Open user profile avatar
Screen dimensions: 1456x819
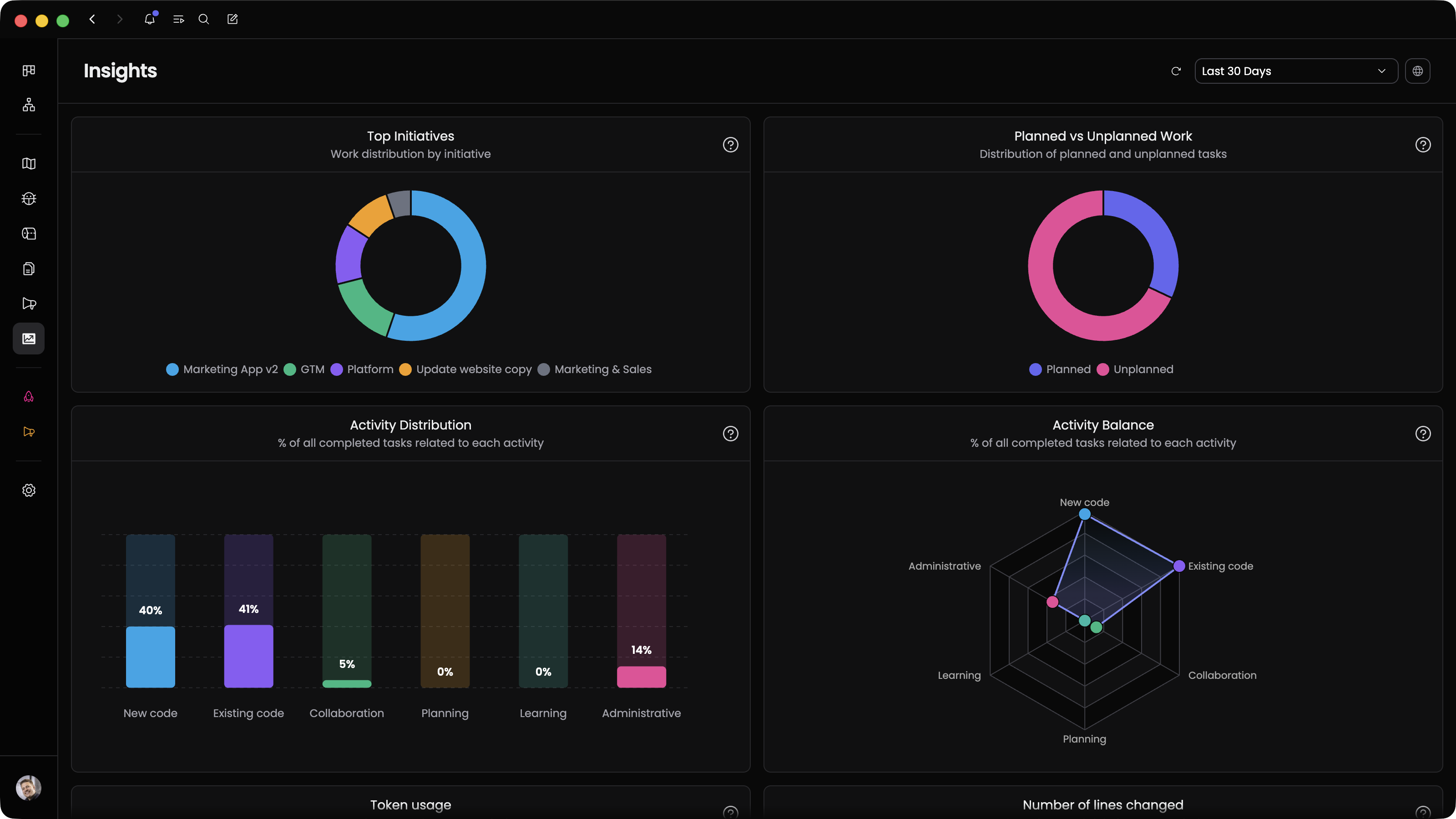pos(29,788)
